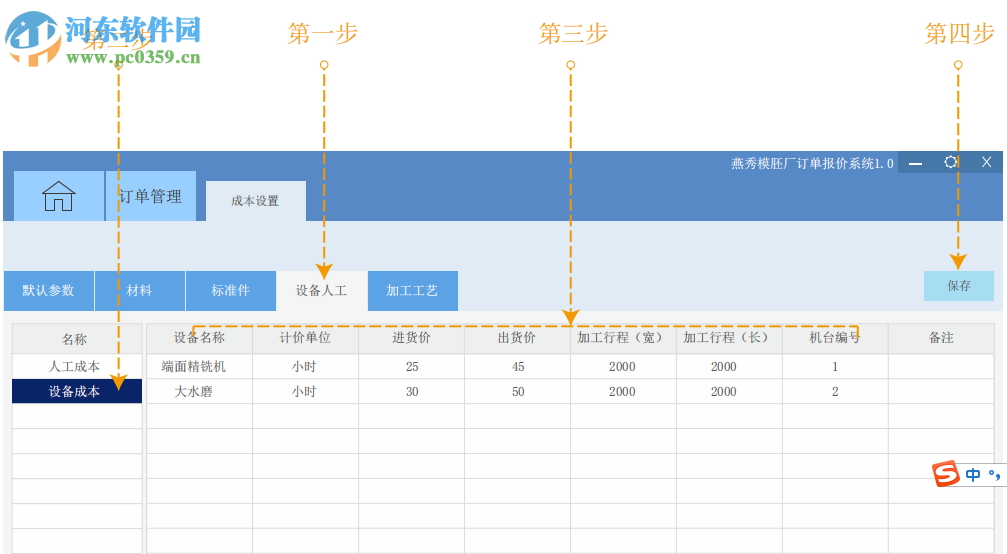
Task: Toggle Chinese input mode 中 indicator
Action: 973,474
